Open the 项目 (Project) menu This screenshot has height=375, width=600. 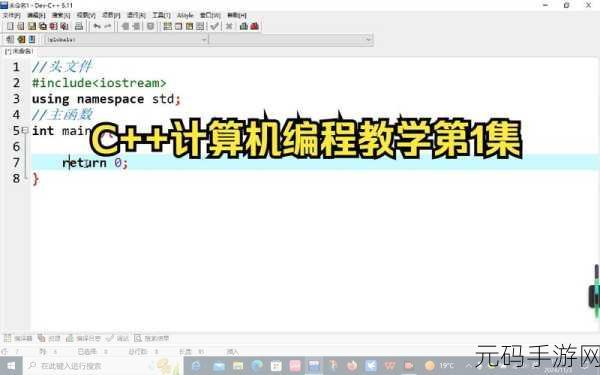click(x=111, y=15)
